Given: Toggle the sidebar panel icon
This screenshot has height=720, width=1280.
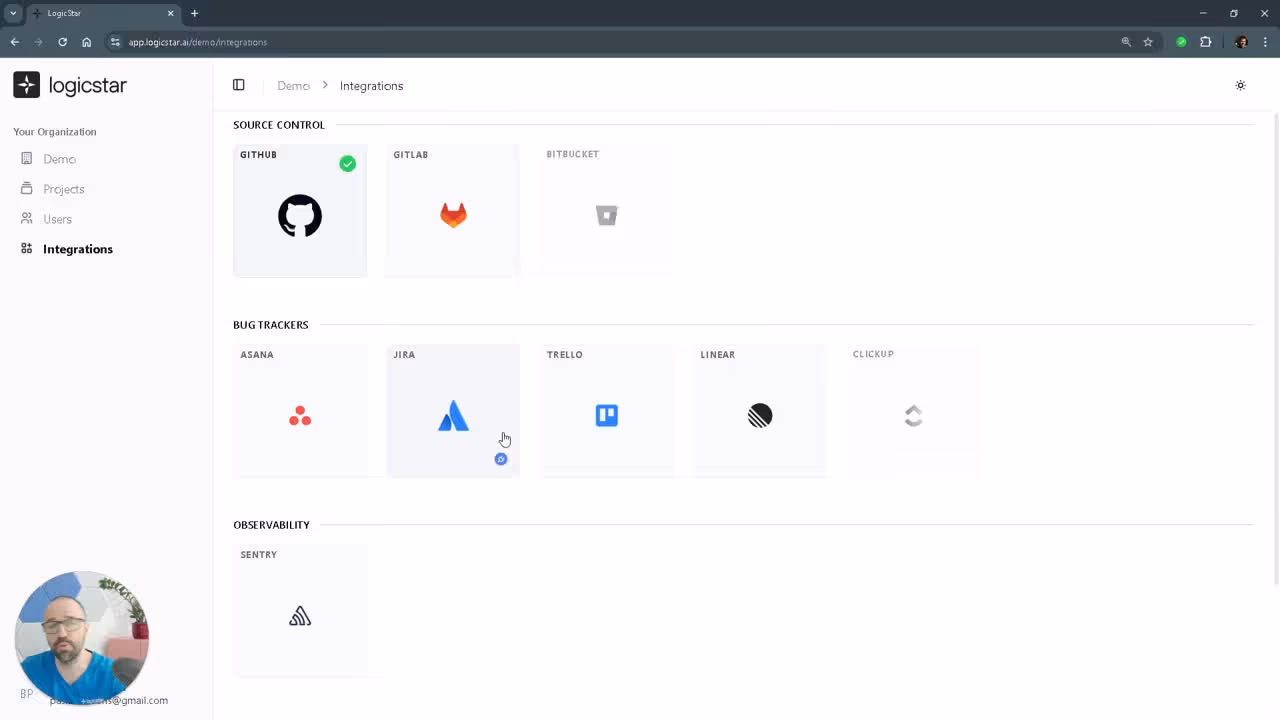Looking at the screenshot, I should [238, 85].
